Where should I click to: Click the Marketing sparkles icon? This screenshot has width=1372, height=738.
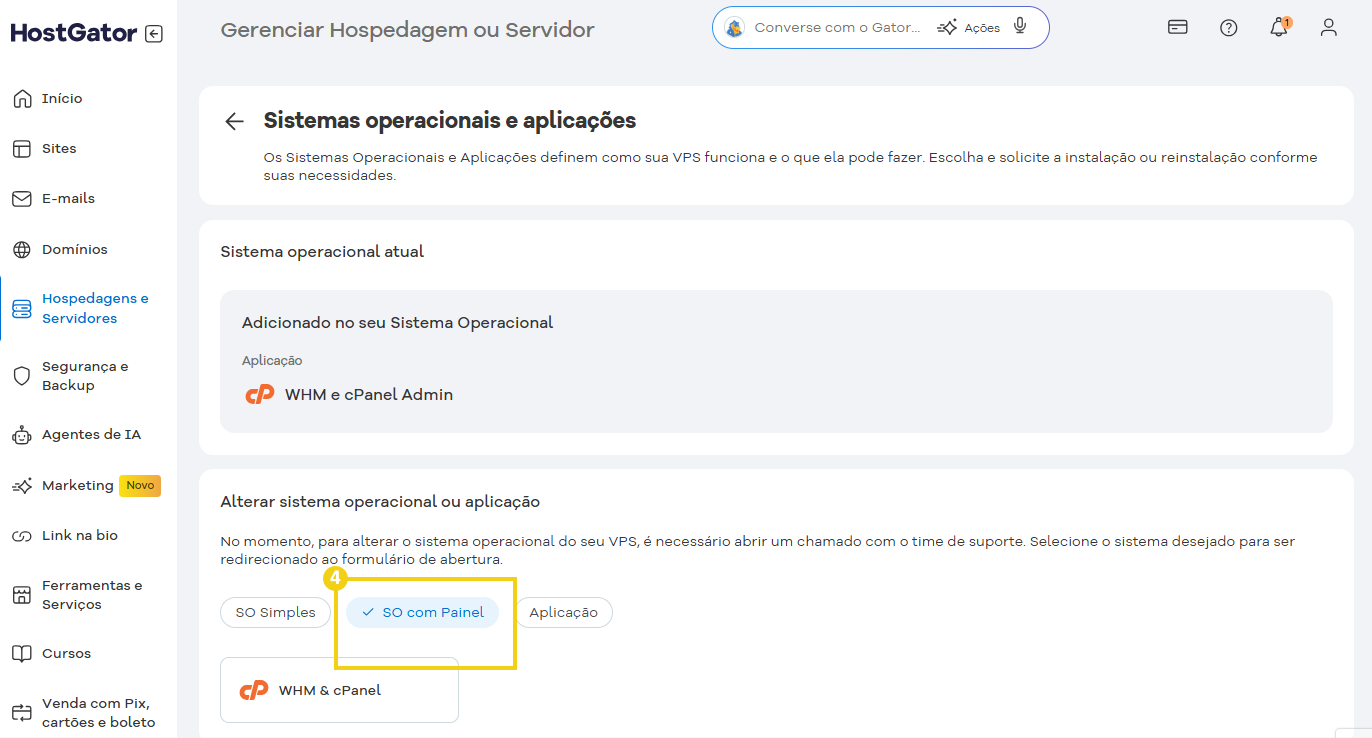click(x=21, y=485)
